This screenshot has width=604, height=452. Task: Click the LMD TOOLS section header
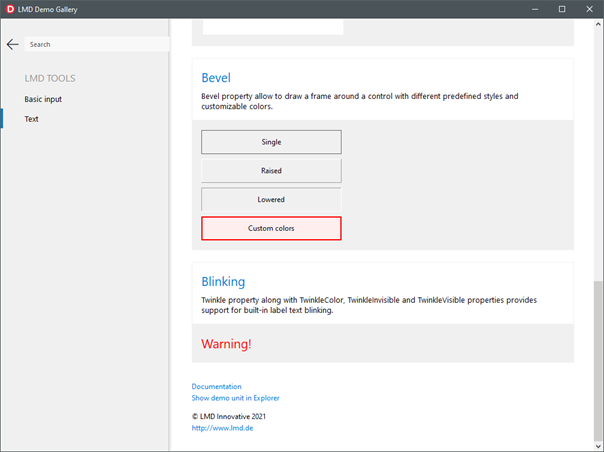point(50,78)
